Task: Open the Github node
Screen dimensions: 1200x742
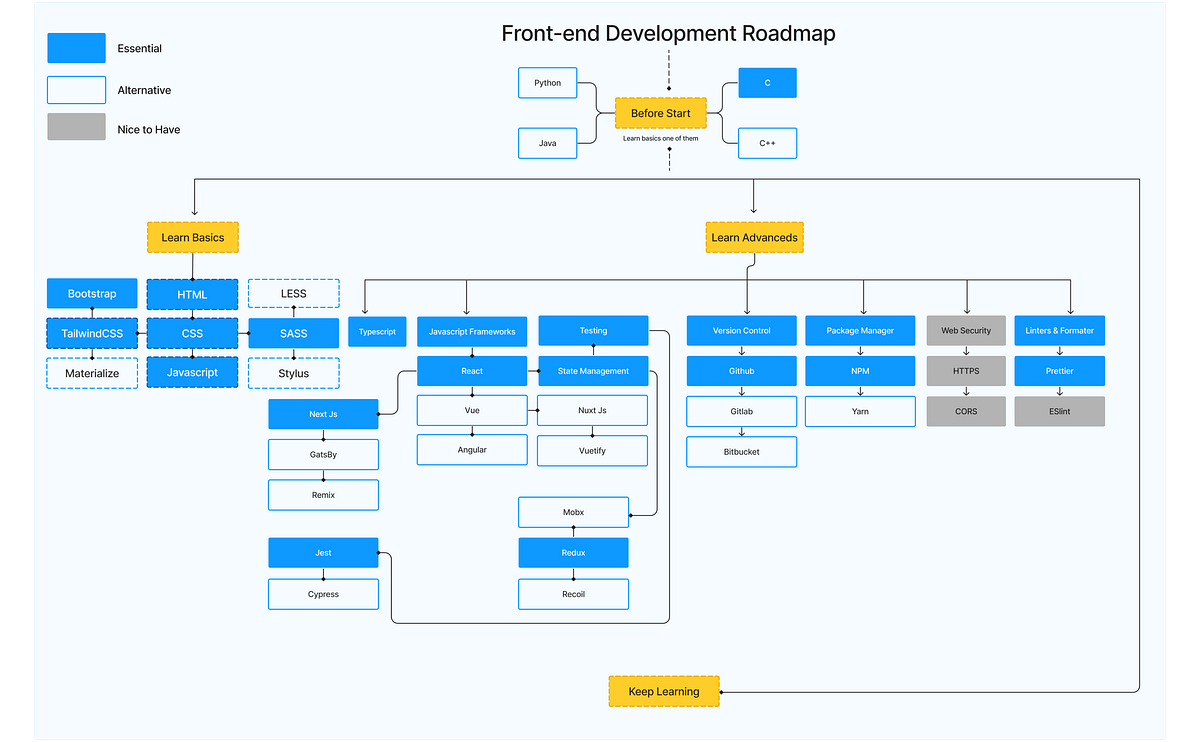Action: point(741,371)
